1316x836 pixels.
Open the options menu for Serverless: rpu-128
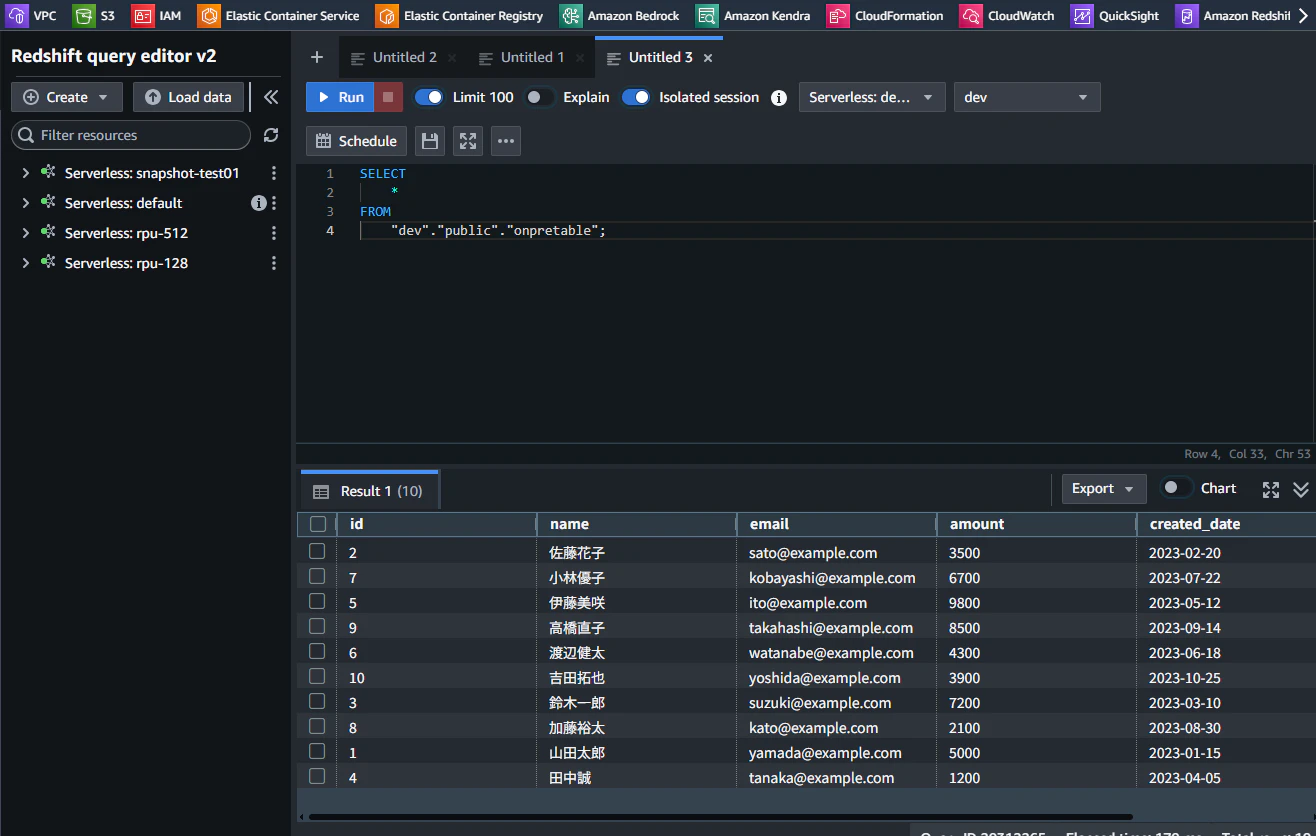(x=274, y=263)
